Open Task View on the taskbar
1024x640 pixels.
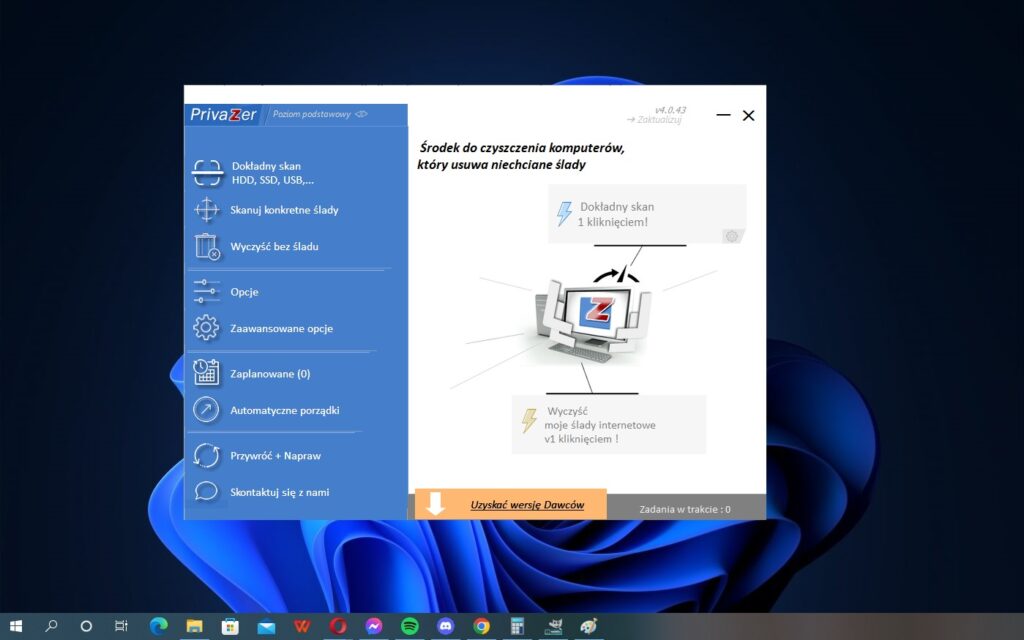(121, 626)
